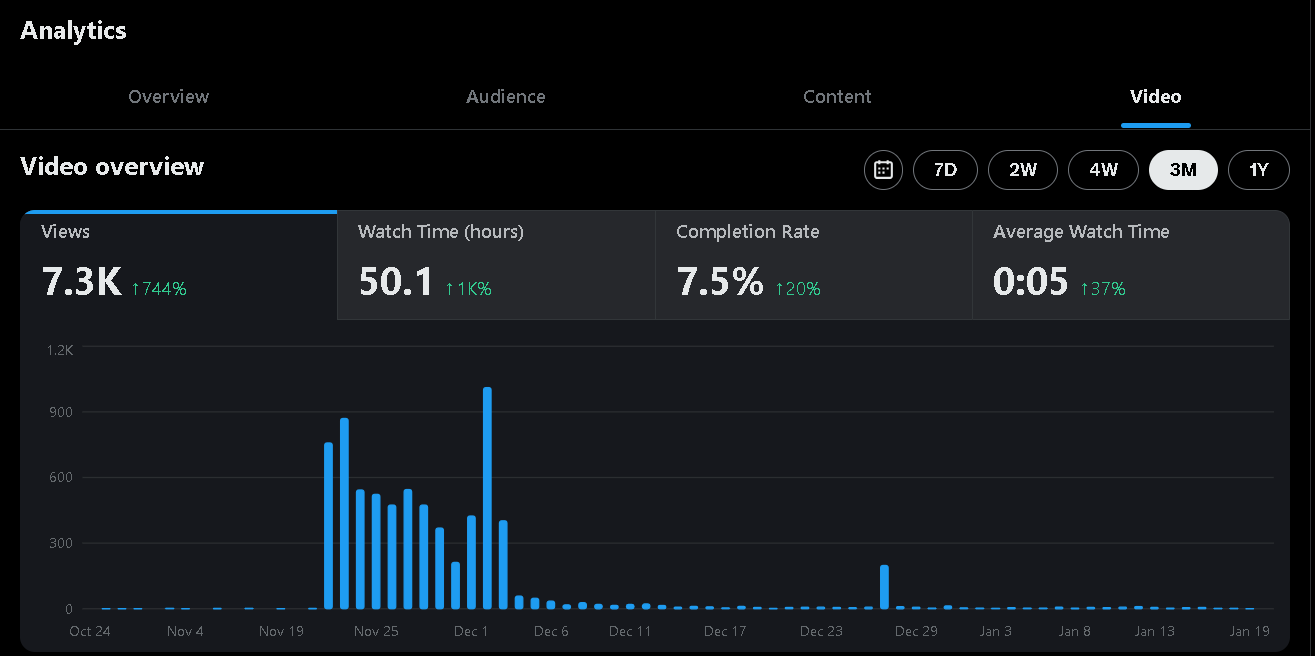The height and width of the screenshot is (656, 1315).
Task: Switch to the Content tab
Action: 837,96
